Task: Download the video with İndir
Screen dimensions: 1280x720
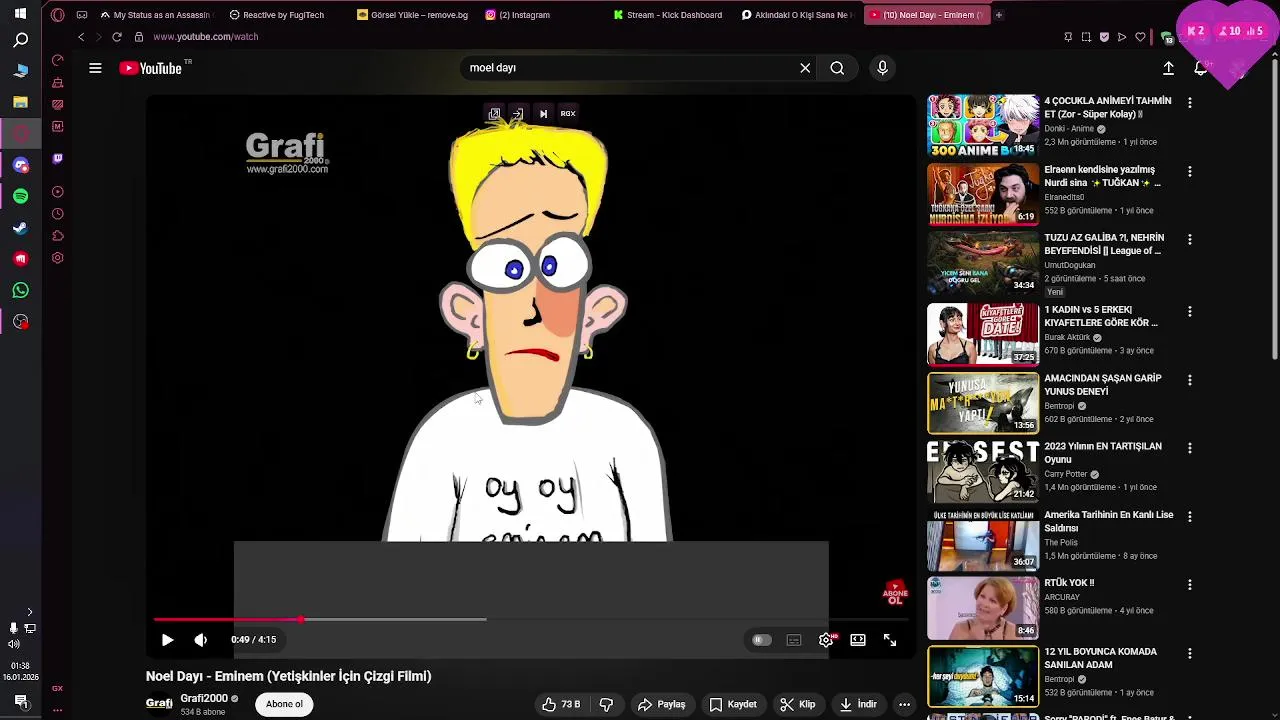Action: point(858,704)
